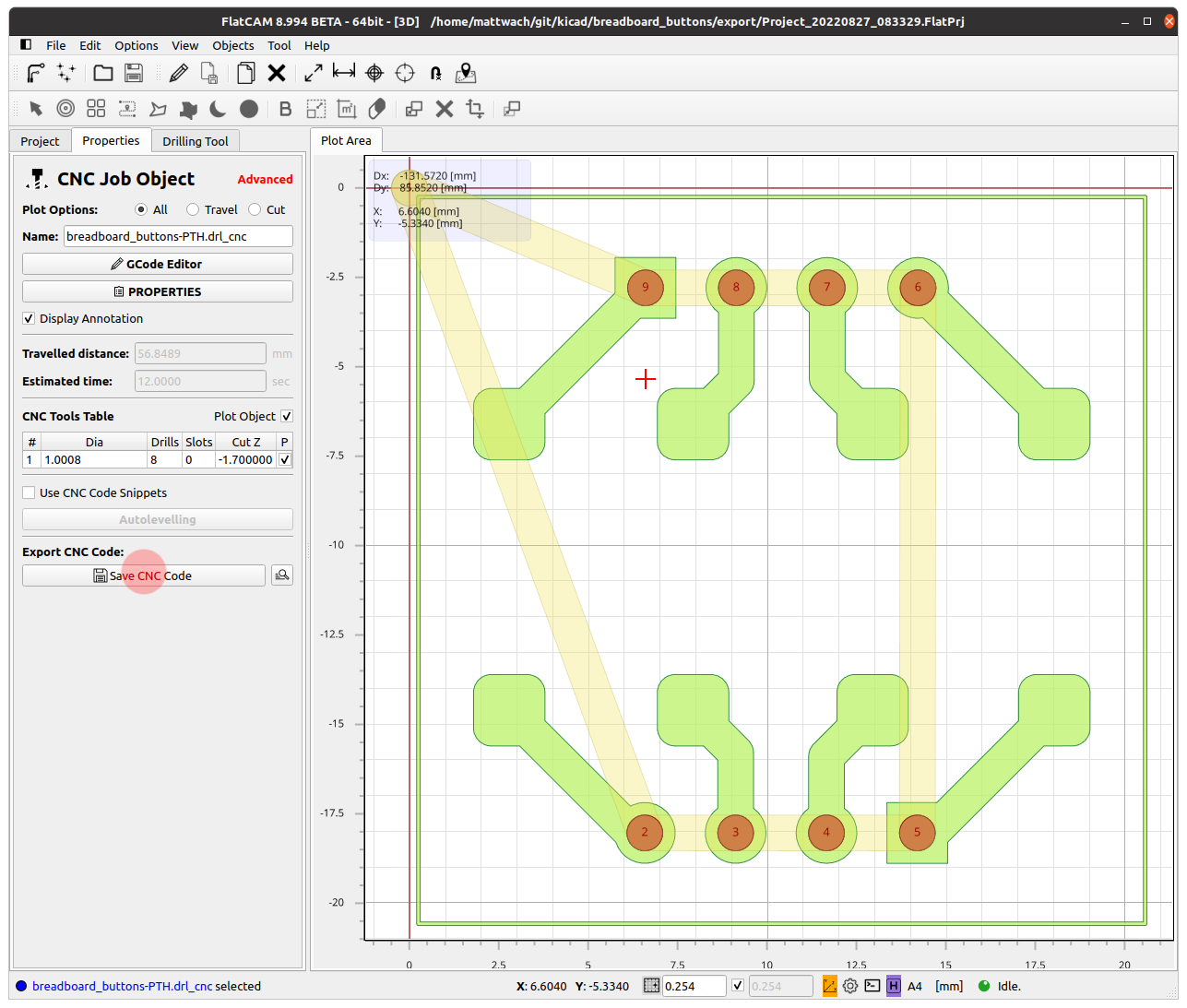
Task: Open the Locate tool with the map pin icon
Action: click(466, 73)
